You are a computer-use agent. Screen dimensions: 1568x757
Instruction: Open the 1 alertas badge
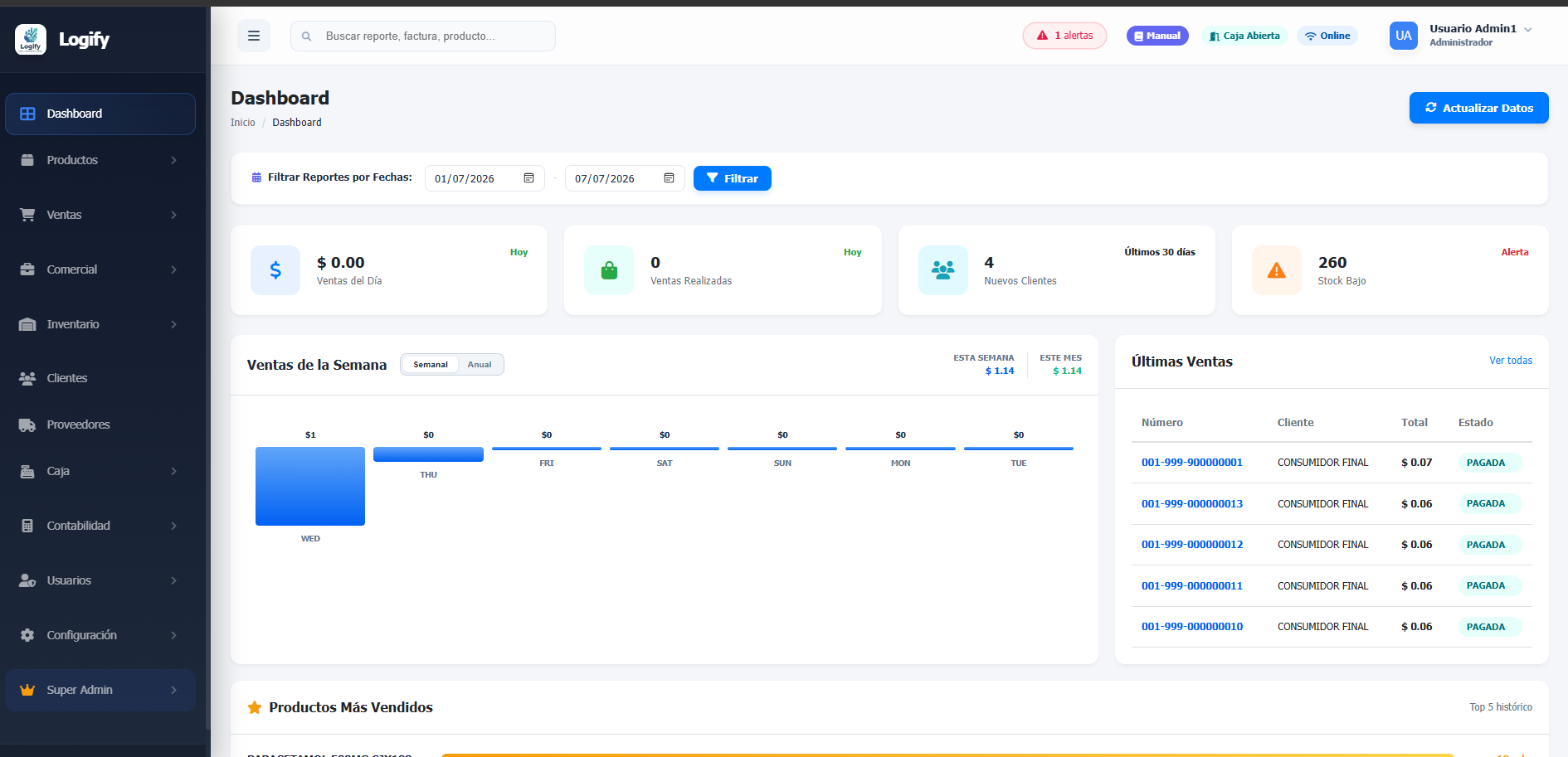[1064, 36]
